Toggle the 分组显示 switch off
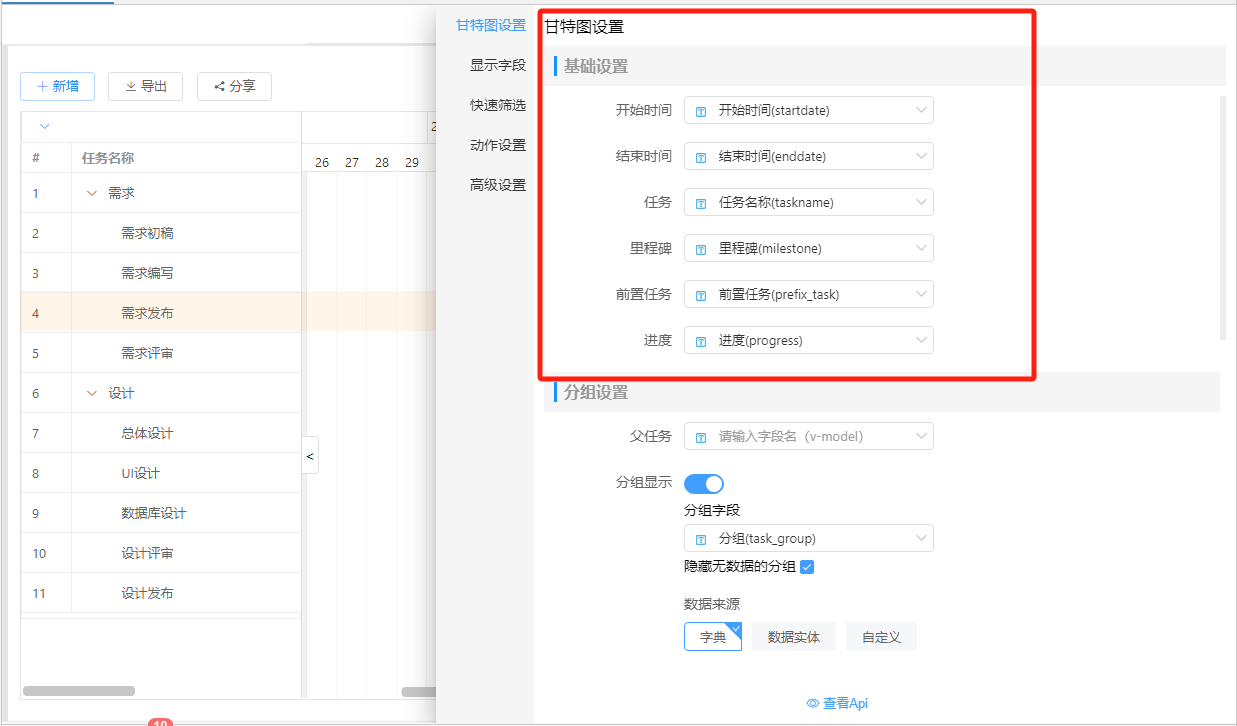1237x726 pixels. 704,484
